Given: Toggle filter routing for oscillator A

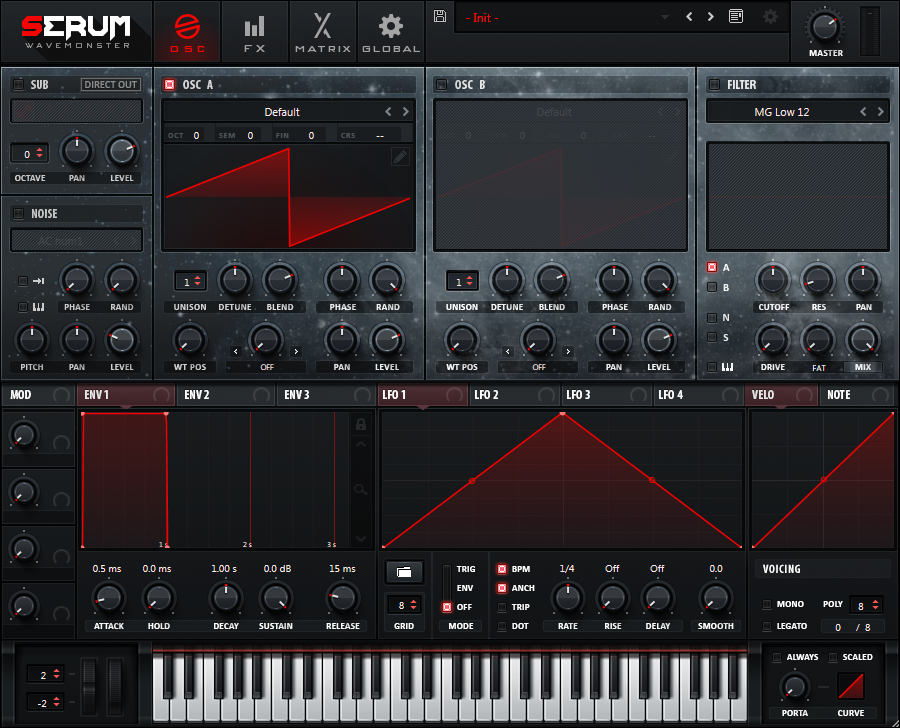Looking at the screenshot, I should [x=712, y=267].
